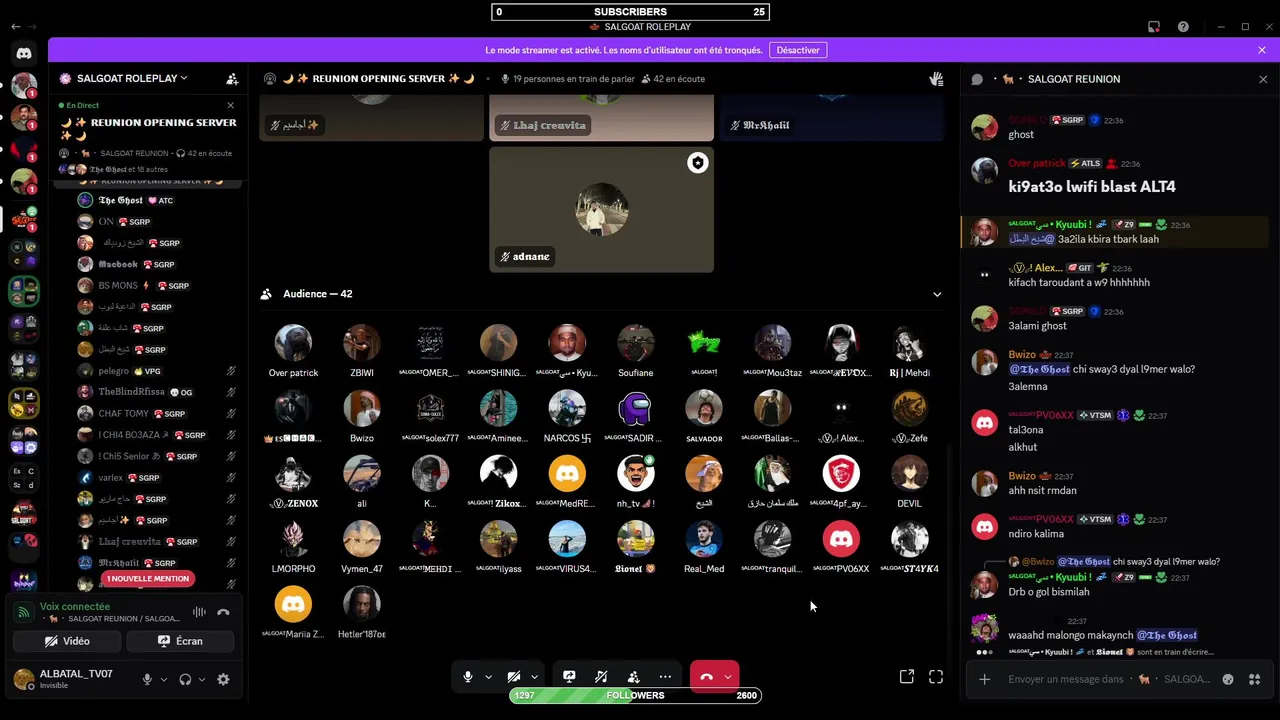Toggle camera in call controls bar
1280x720 pixels.
tap(514, 677)
